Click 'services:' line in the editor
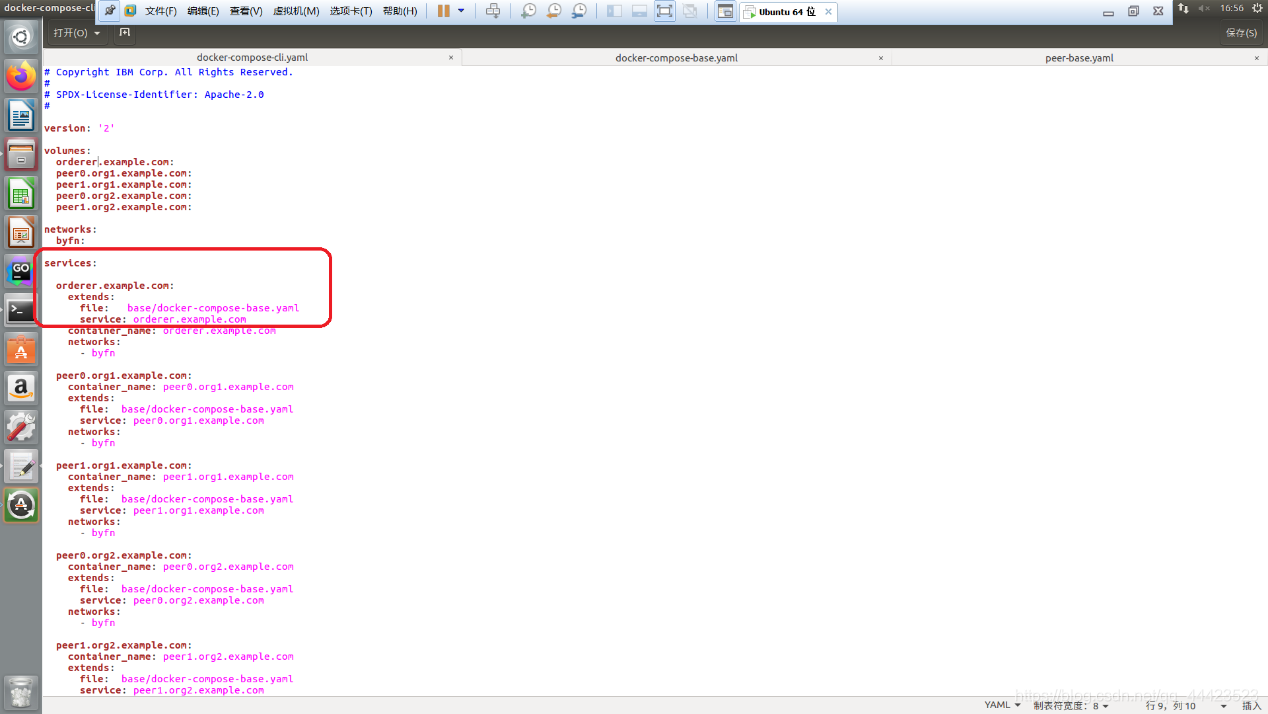Screen dimensions: 1268x714 (70, 263)
